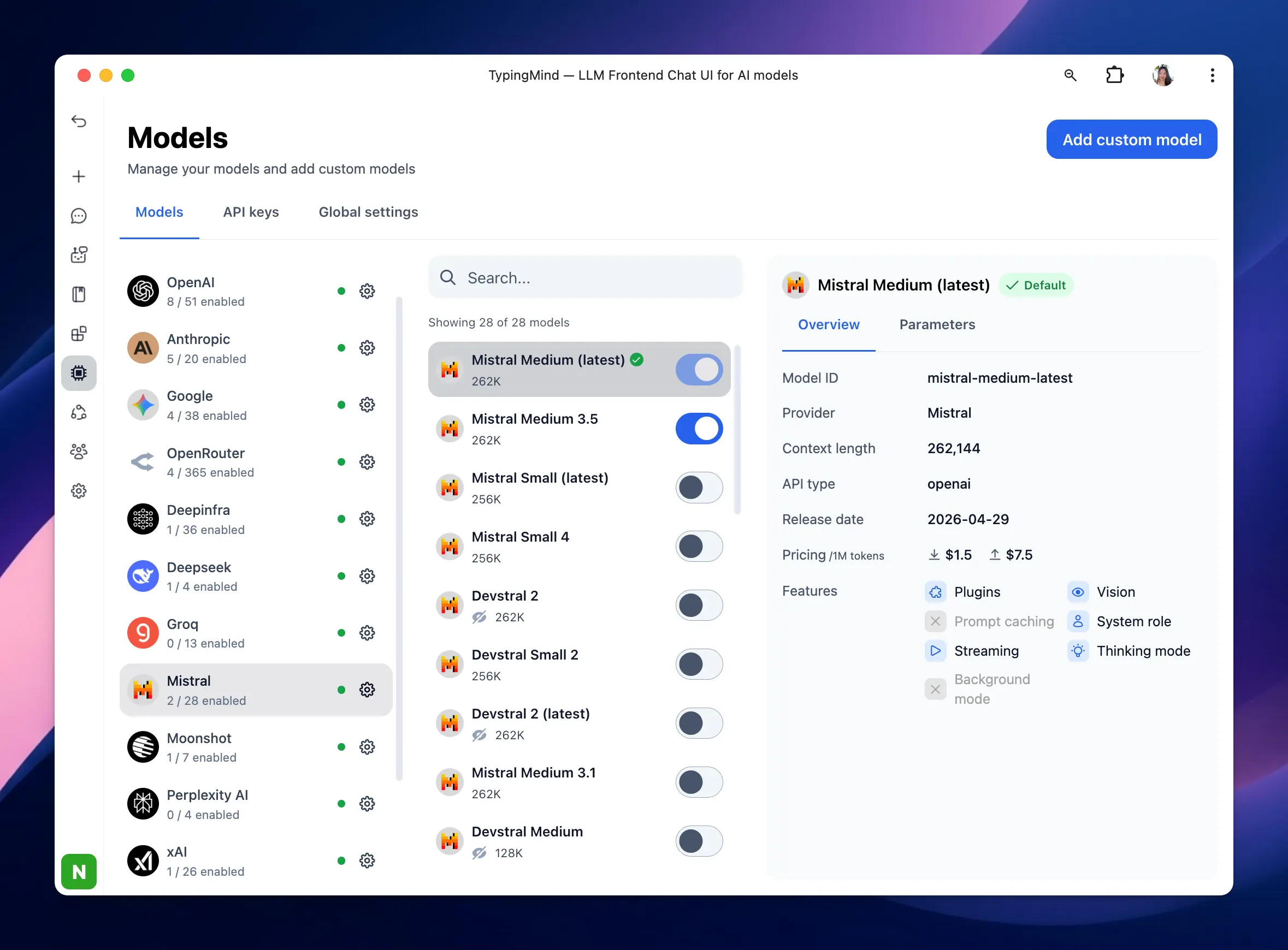Click the profile avatar in the title bar
Image resolution: width=1288 pixels, height=950 pixels.
pos(1163,75)
